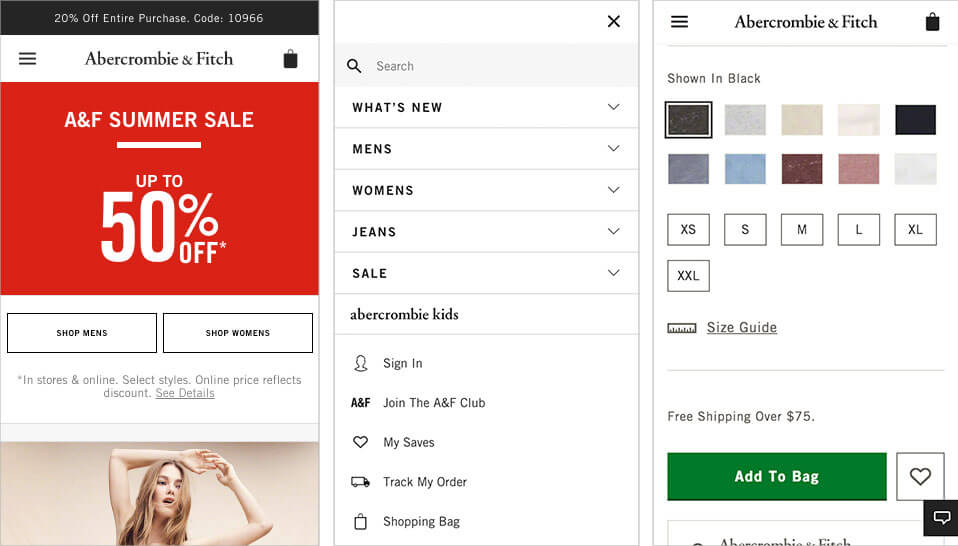Click Sign In text
The height and width of the screenshot is (546, 958).
coord(403,363)
